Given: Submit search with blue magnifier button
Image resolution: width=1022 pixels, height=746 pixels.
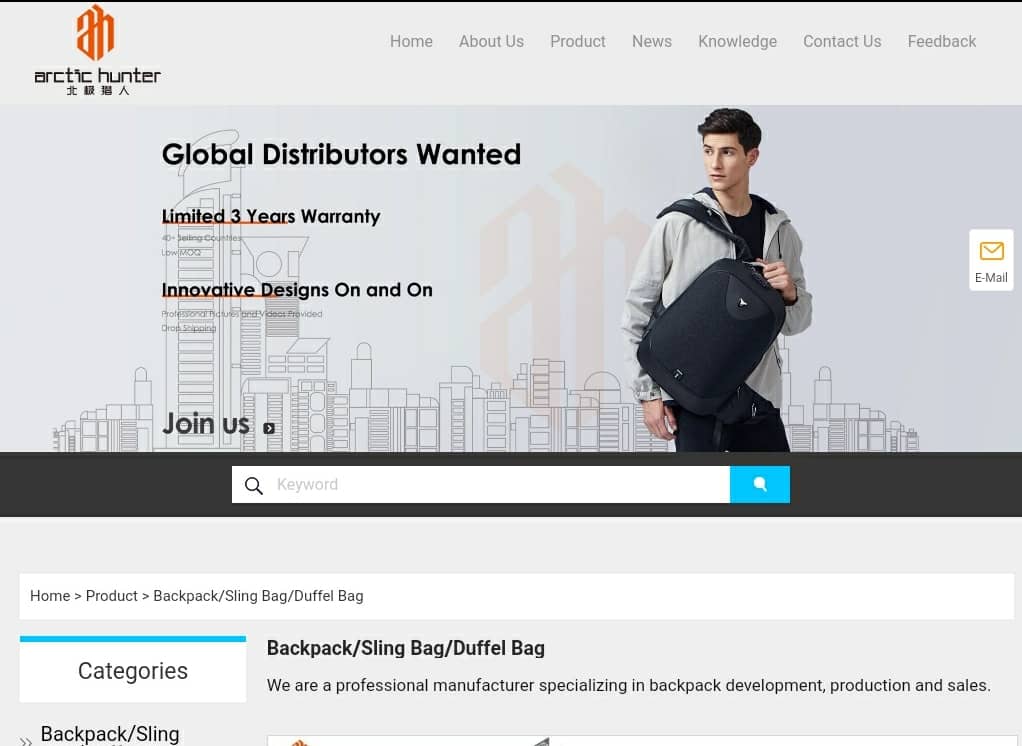Looking at the screenshot, I should point(759,484).
